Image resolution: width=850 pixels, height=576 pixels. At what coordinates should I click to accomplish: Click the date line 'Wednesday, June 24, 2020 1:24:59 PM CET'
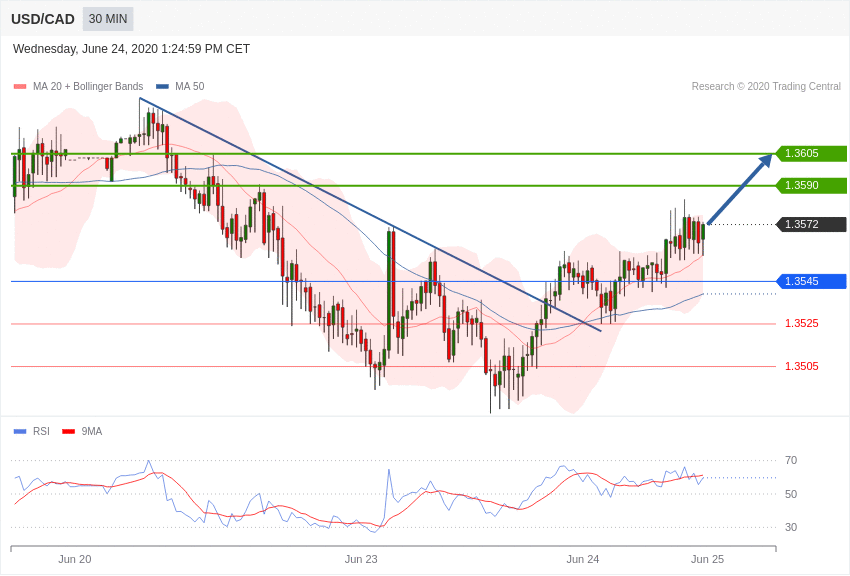pyautogui.click(x=131, y=49)
